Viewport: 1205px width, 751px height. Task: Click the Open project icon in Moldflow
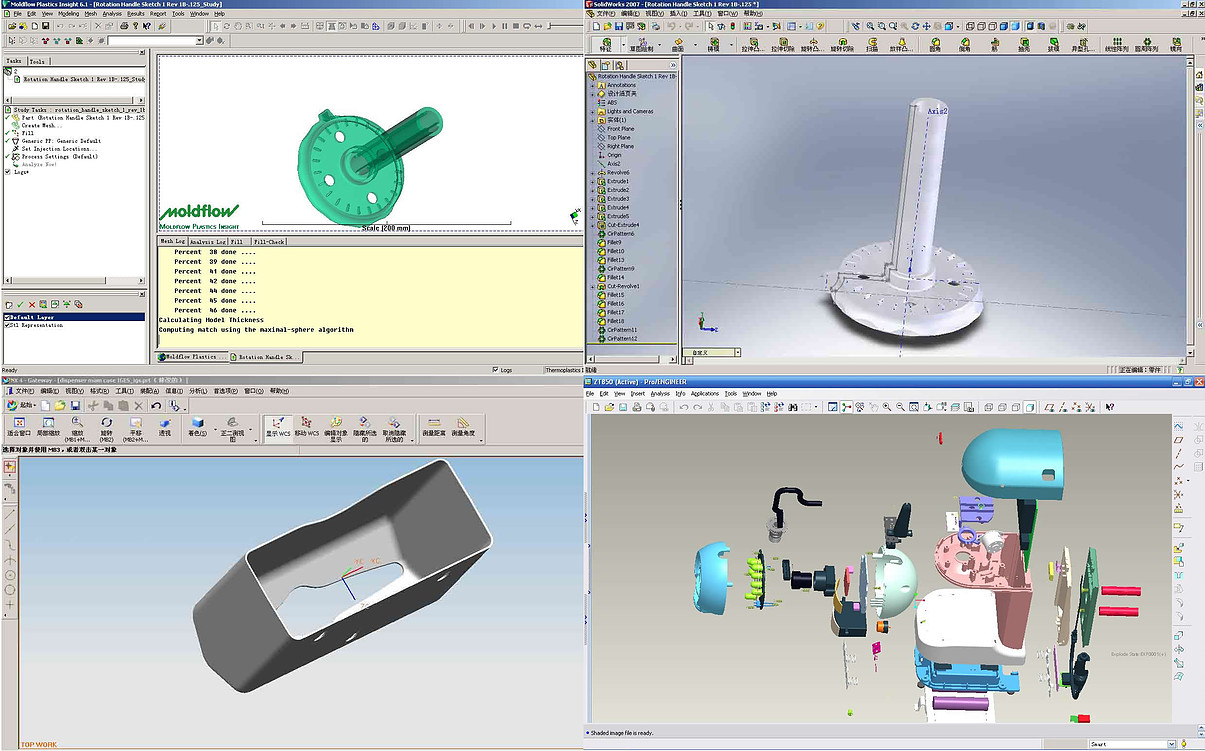pyautogui.click(x=12, y=26)
